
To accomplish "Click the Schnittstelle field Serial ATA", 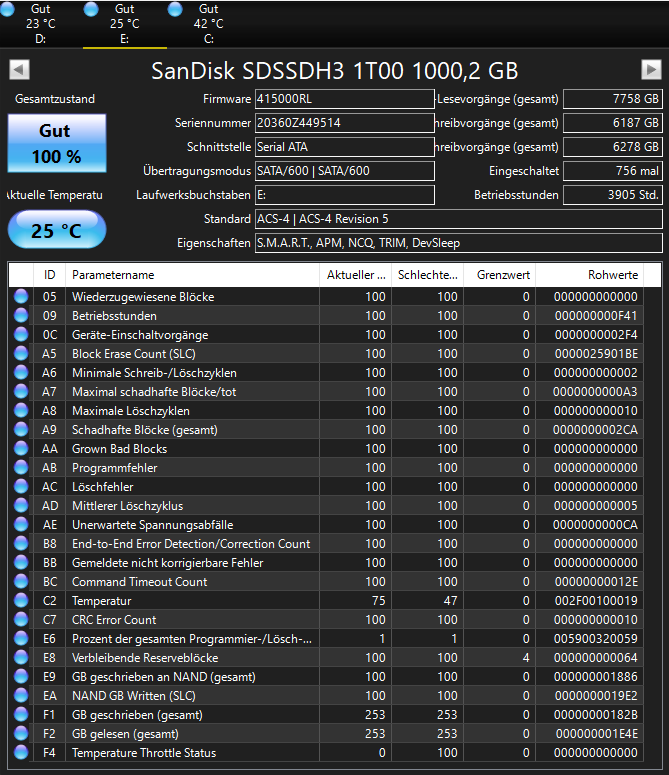I will point(344,147).
